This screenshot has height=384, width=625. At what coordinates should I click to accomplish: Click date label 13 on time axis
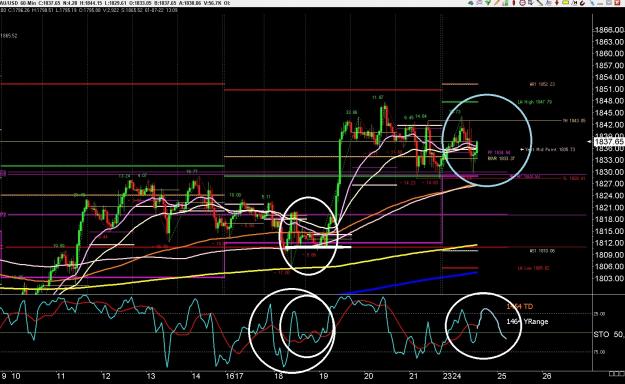[x=151, y=376]
